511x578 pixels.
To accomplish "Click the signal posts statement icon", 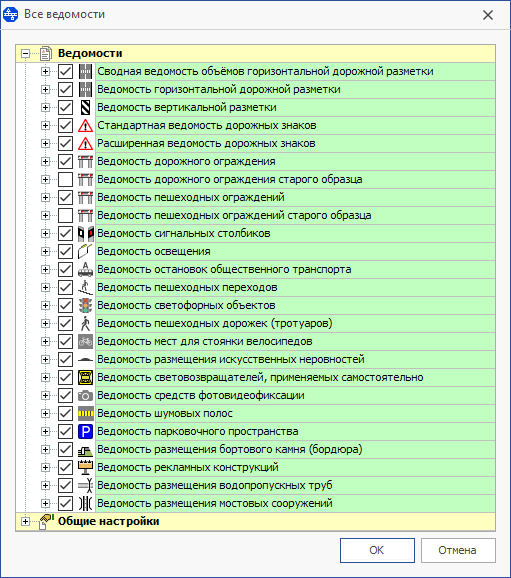I will point(85,233).
